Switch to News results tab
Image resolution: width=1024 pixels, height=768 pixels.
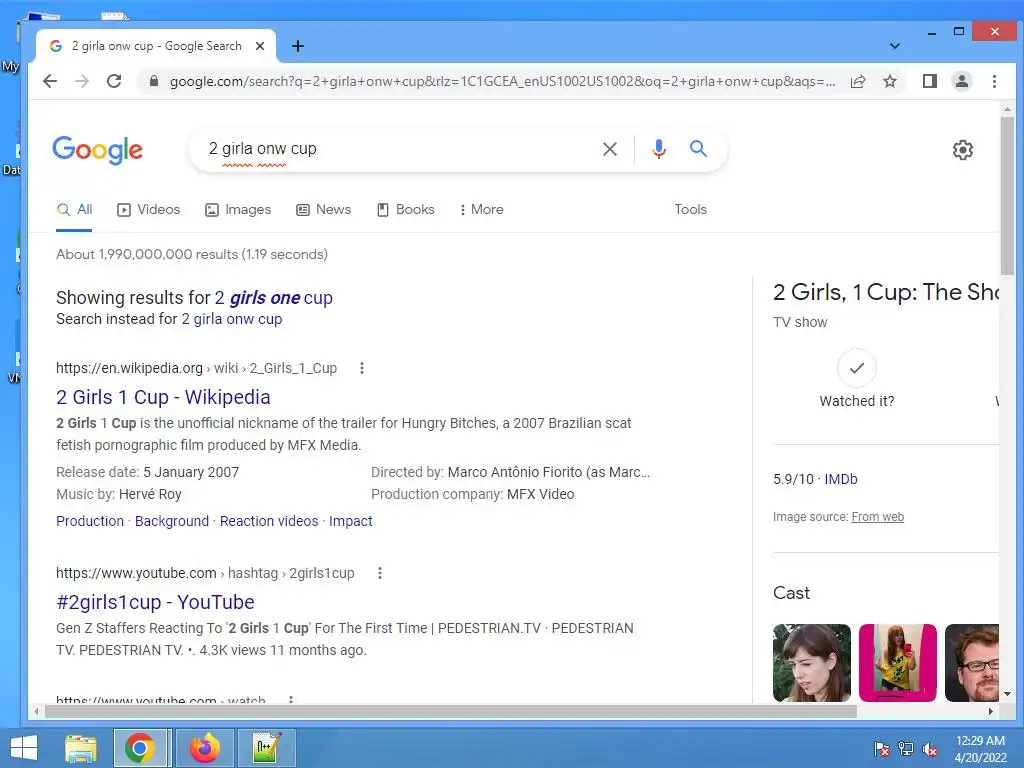[324, 210]
